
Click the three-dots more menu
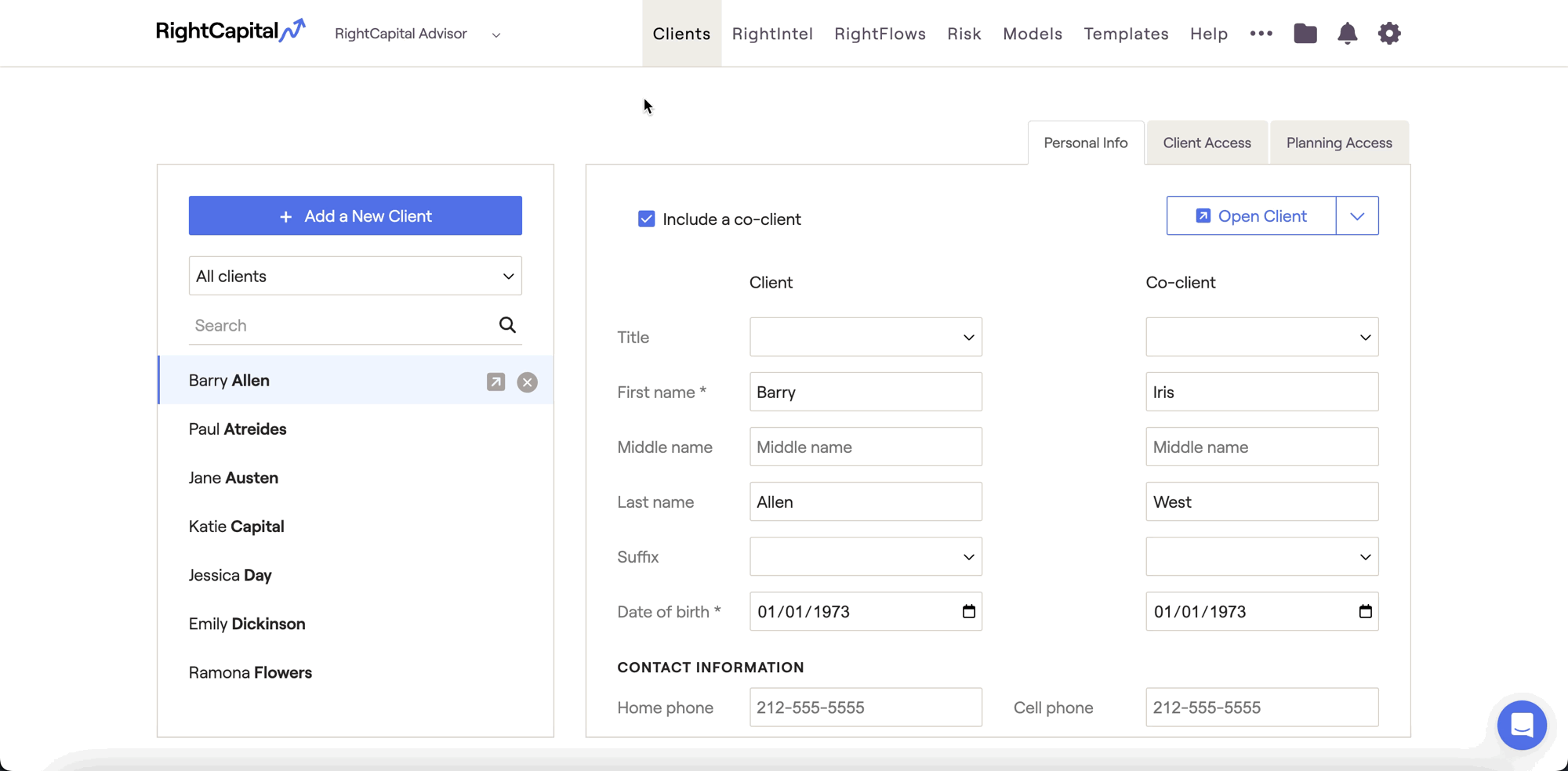[1261, 34]
